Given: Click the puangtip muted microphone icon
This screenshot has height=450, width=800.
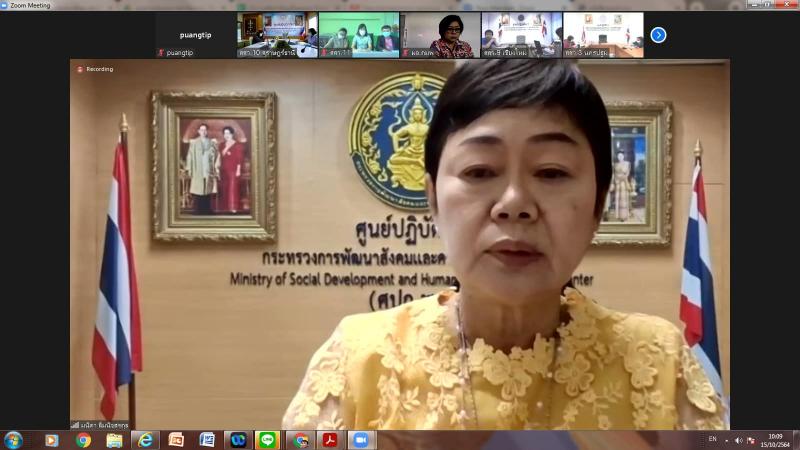Looking at the screenshot, I should pyautogui.click(x=161, y=53).
